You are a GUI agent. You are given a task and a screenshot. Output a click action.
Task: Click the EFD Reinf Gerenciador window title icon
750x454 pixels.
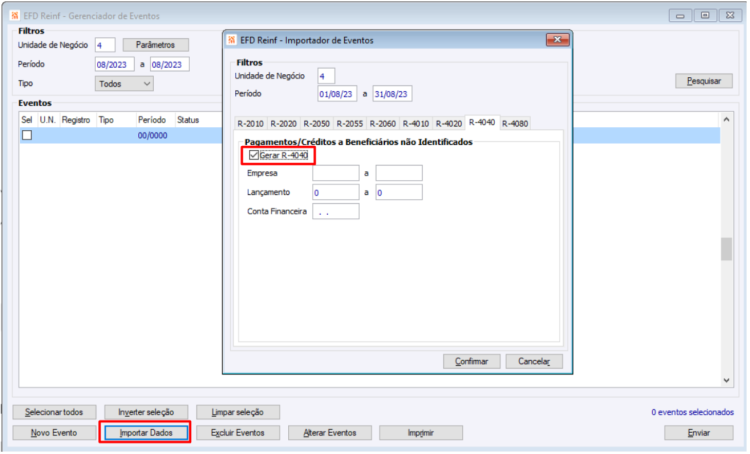[14, 16]
